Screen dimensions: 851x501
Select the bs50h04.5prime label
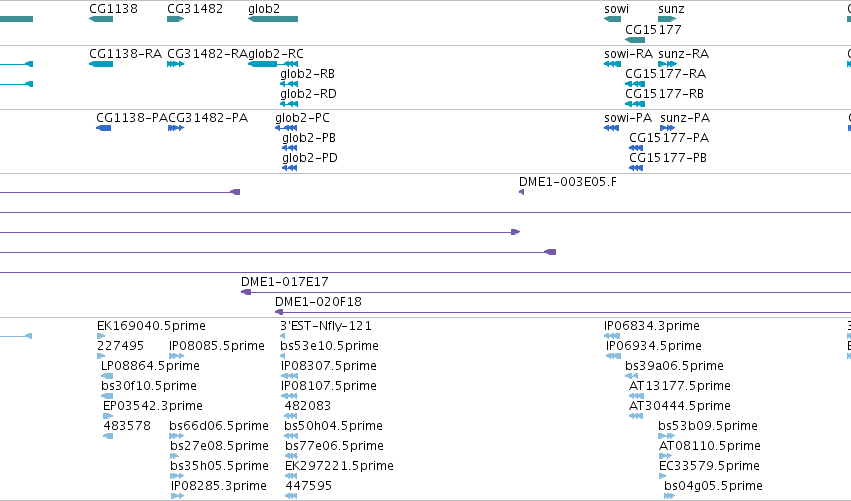point(333,426)
